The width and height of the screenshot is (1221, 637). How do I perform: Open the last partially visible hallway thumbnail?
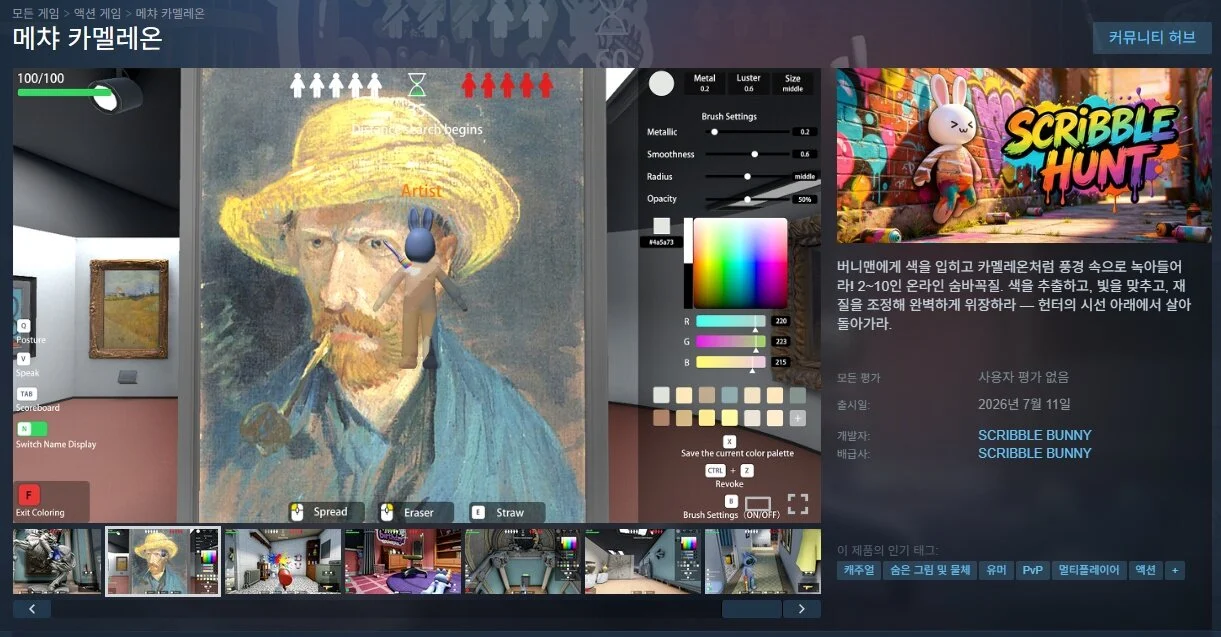tap(762, 561)
